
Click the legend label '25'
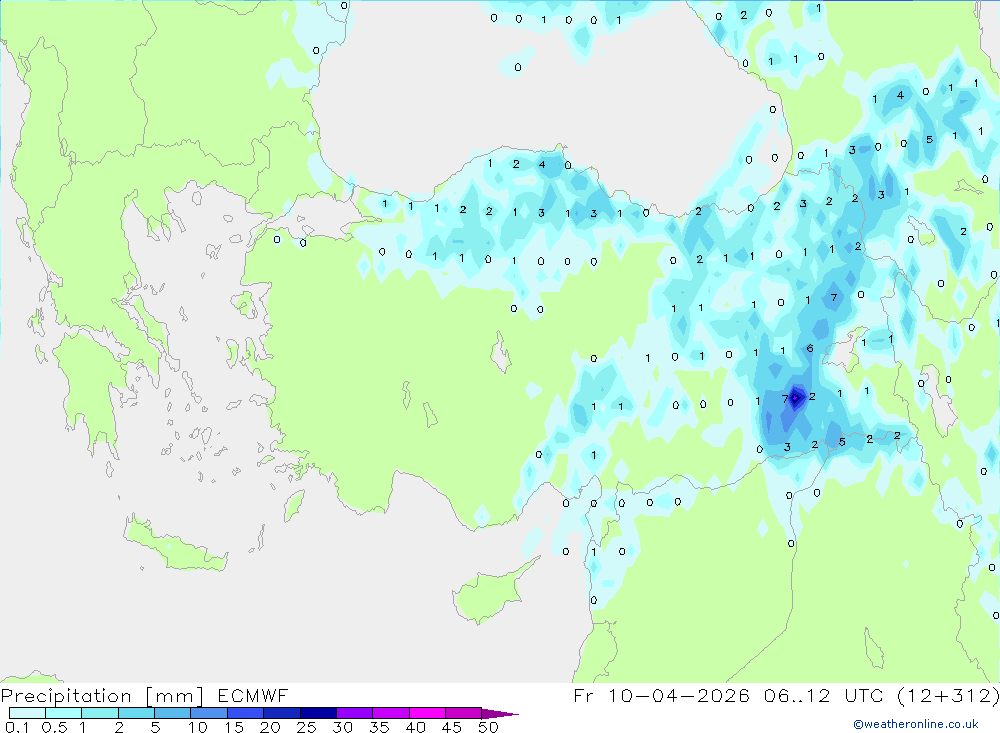tap(307, 727)
